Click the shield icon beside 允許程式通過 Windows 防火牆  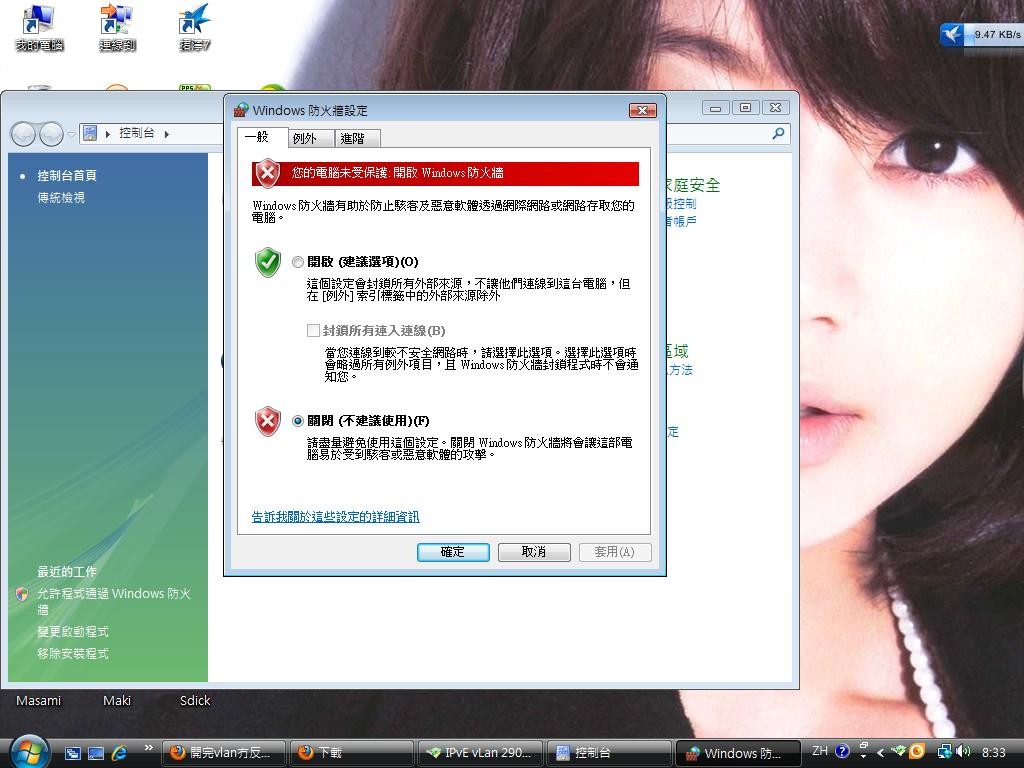(x=22, y=594)
